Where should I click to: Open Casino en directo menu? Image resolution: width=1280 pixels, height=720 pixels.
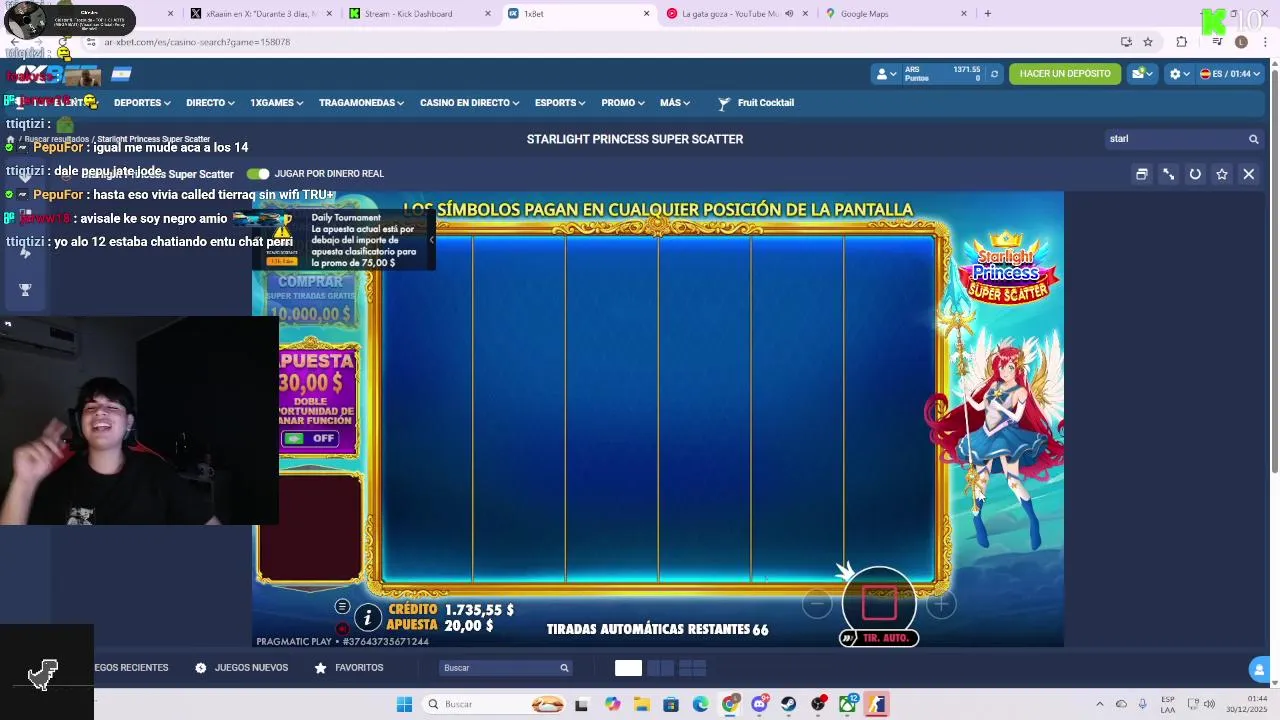pyautogui.click(x=470, y=103)
